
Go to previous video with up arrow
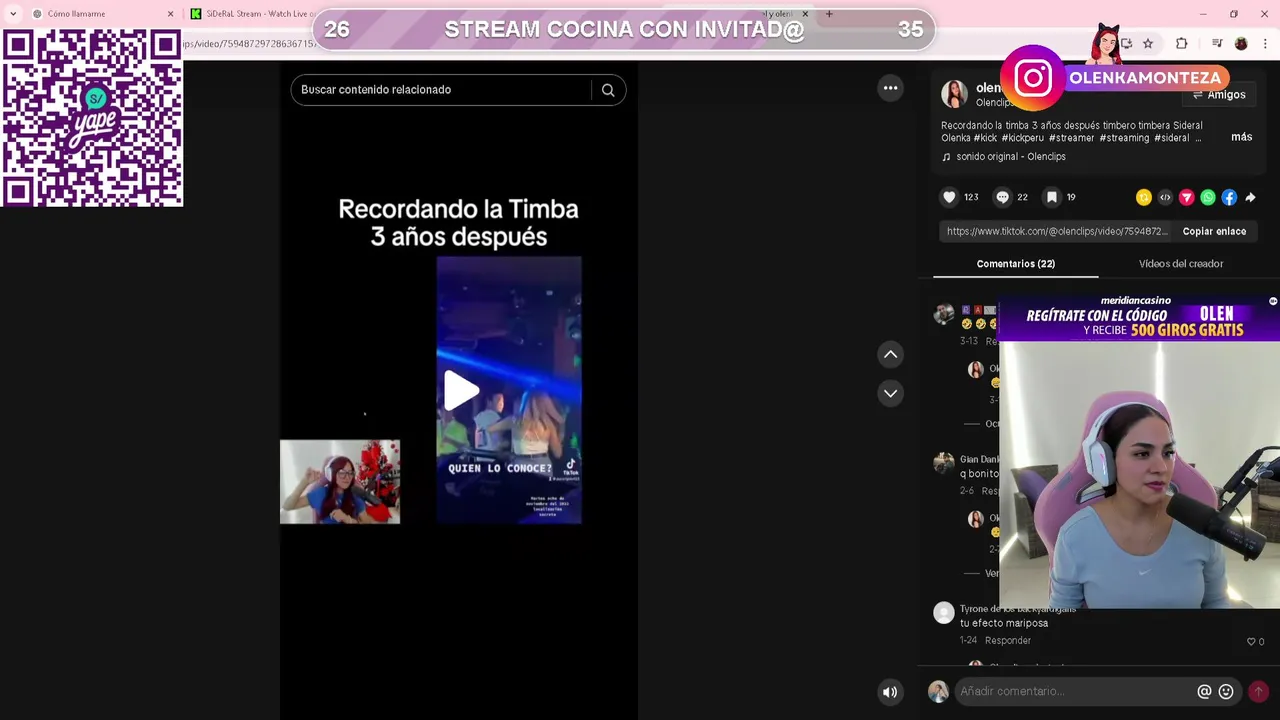[890, 355]
